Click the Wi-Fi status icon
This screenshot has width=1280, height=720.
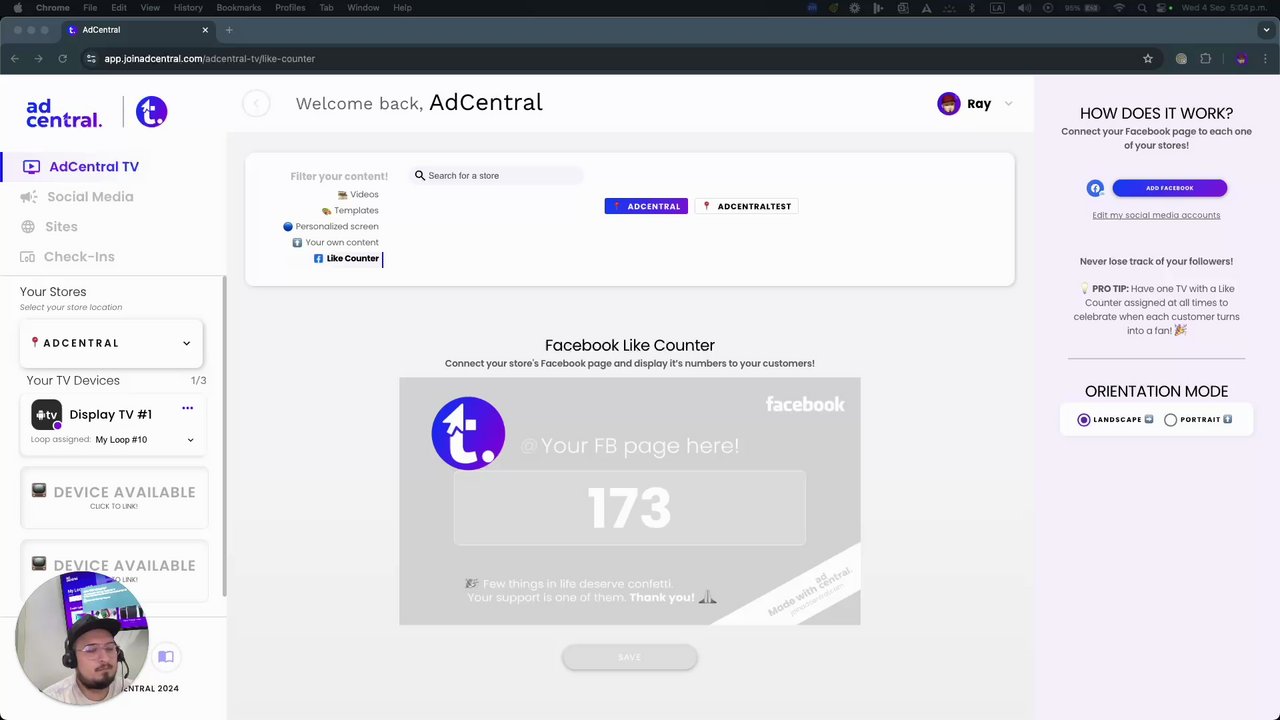point(1119,8)
